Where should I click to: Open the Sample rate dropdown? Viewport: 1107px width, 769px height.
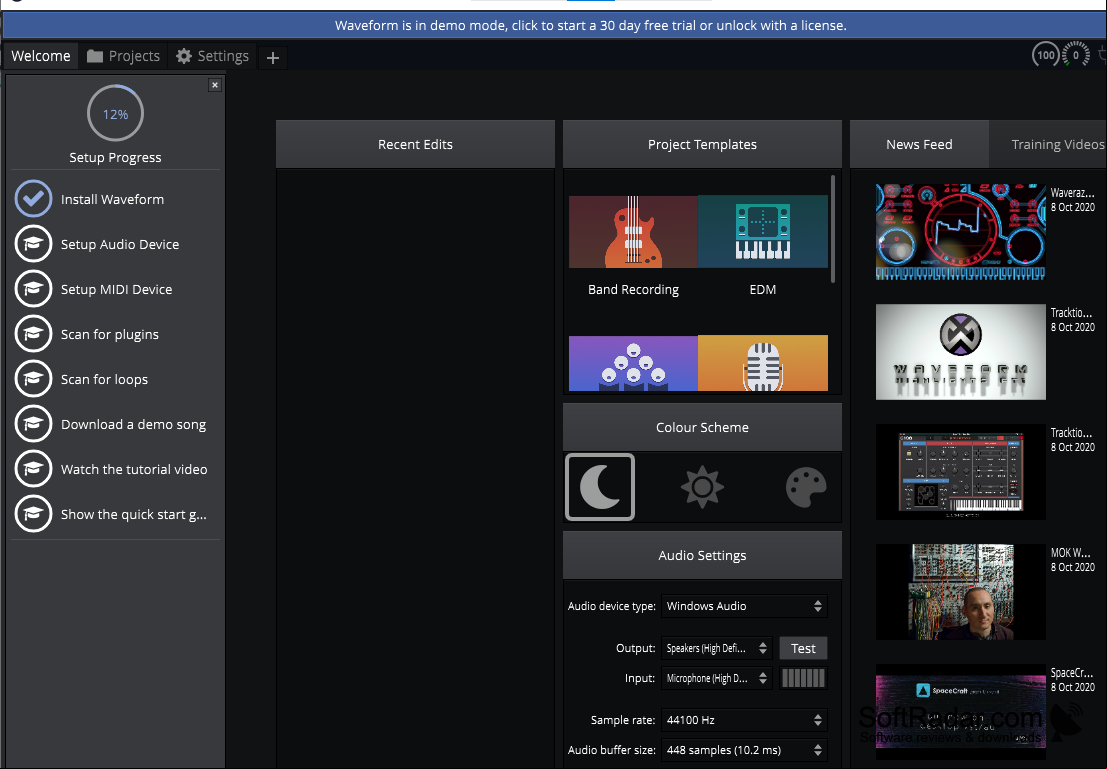744,720
